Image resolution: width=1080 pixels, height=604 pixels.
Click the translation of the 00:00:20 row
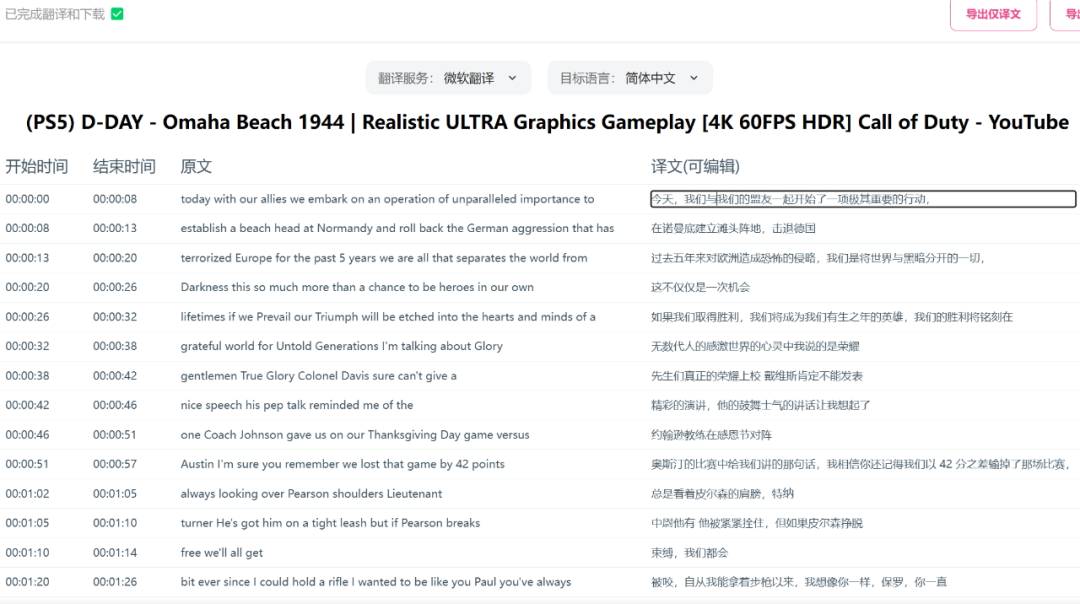pyautogui.click(x=700, y=287)
